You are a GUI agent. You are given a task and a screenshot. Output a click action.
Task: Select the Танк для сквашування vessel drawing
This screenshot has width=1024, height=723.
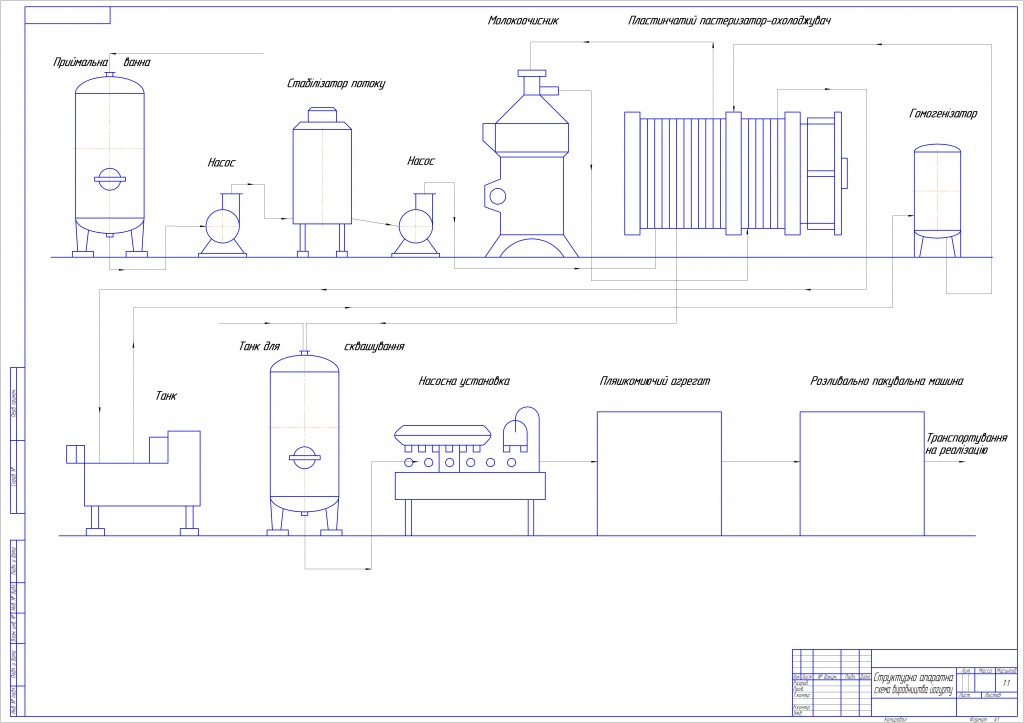point(304,443)
